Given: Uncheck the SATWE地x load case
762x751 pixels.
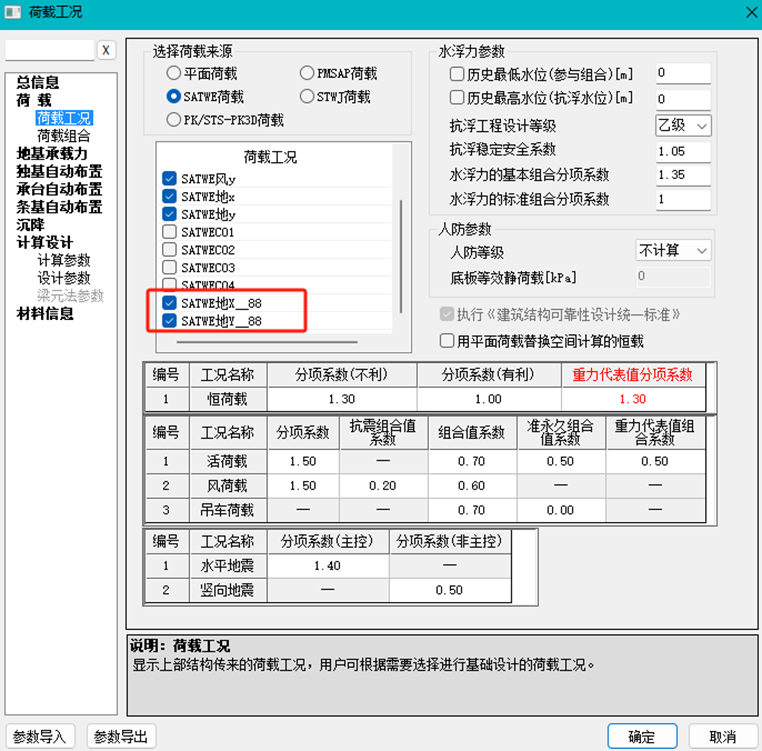Looking at the screenshot, I should 169,196.
